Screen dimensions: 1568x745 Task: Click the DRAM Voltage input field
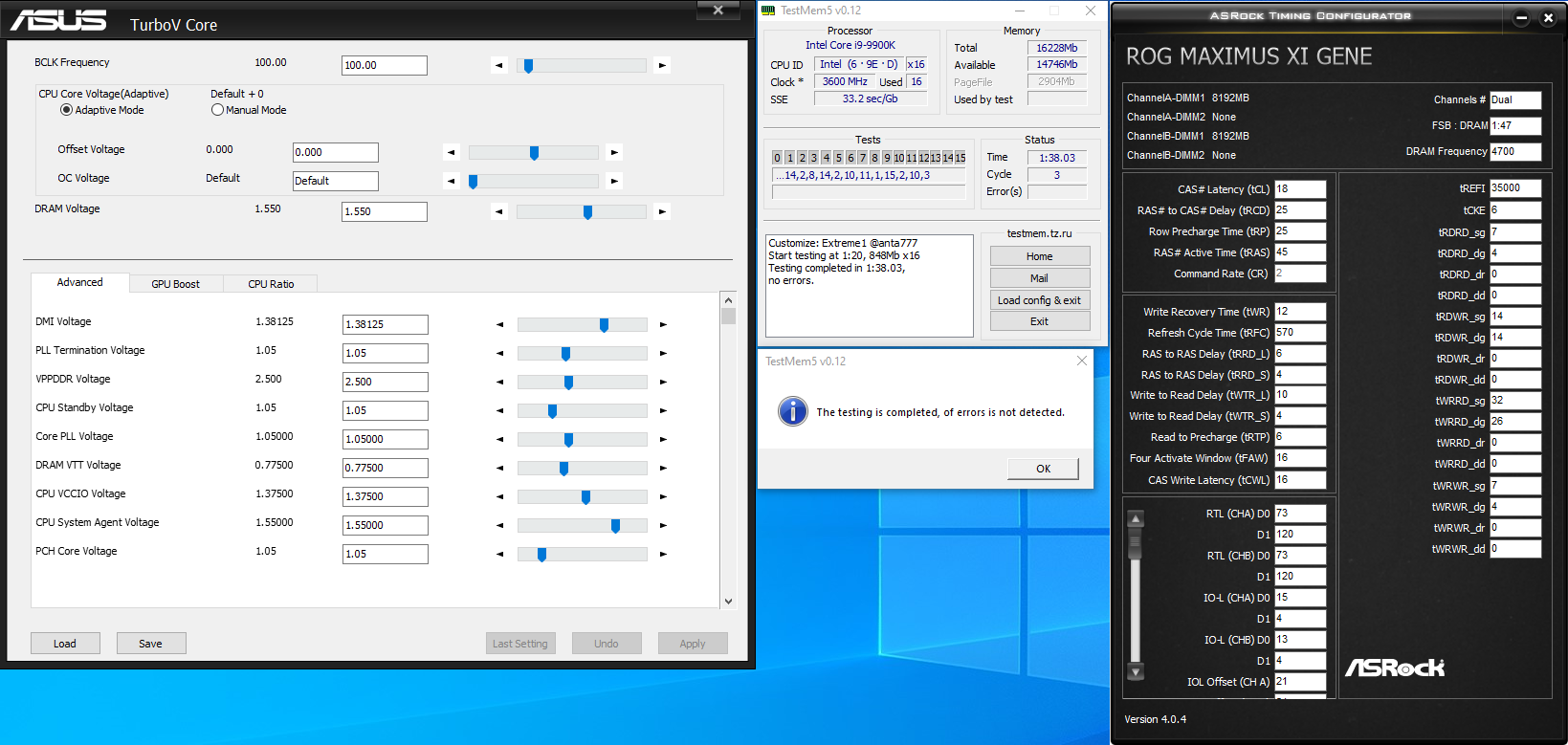[x=385, y=211]
